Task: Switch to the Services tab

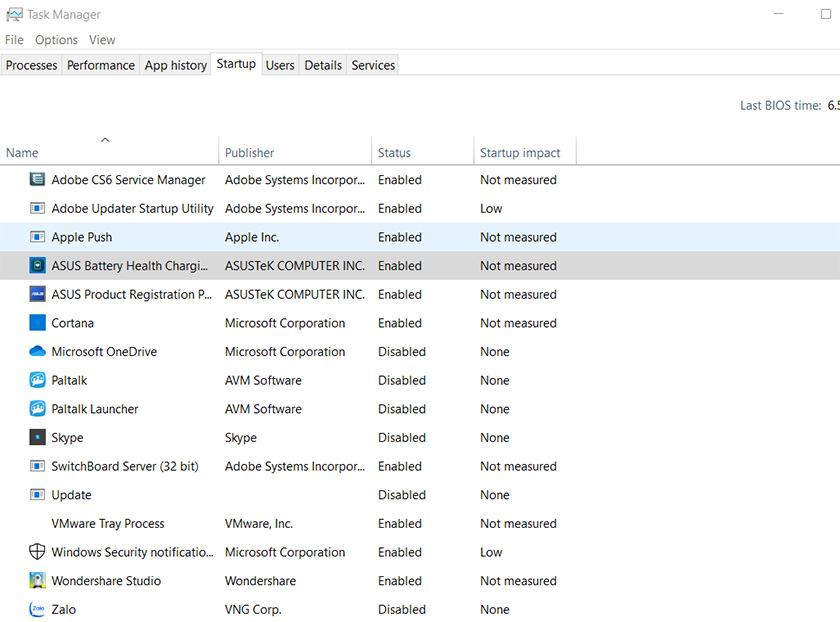Action: tap(372, 64)
